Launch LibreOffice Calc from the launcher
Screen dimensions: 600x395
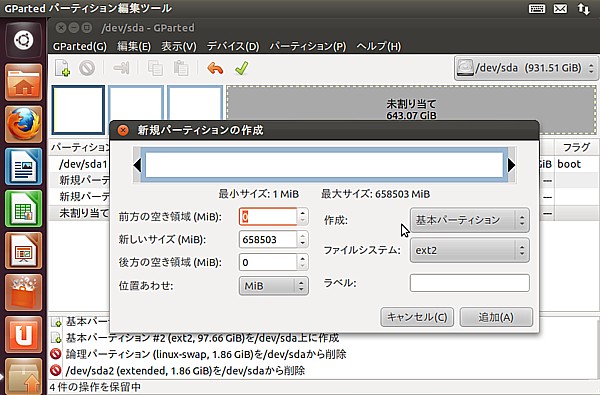24,209
